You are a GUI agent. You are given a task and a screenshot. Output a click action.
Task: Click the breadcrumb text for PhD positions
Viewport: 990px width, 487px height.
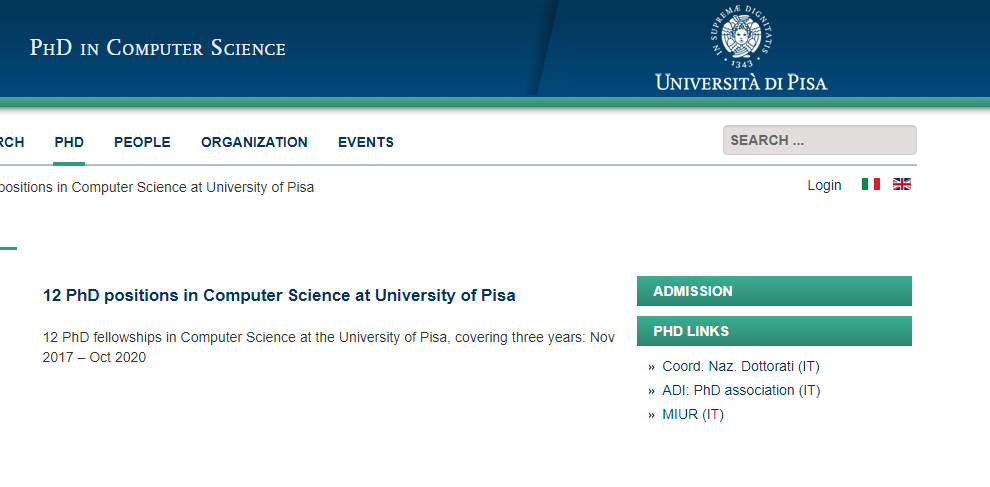point(156,187)
